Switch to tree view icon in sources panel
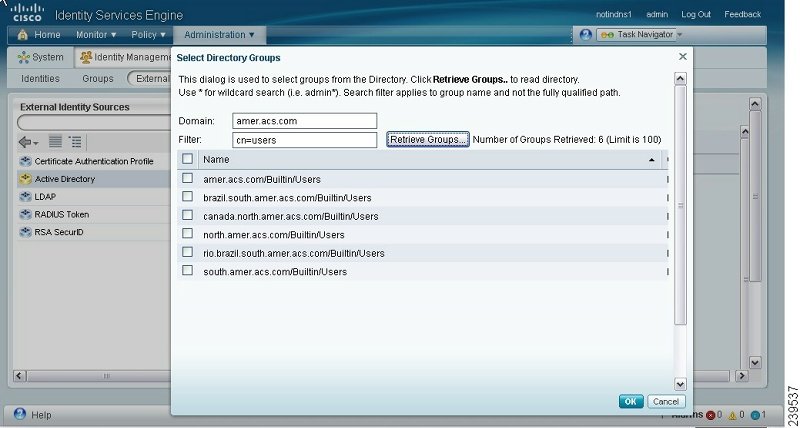This screenshot has height=428, width=800. click(x=75, y=142)
